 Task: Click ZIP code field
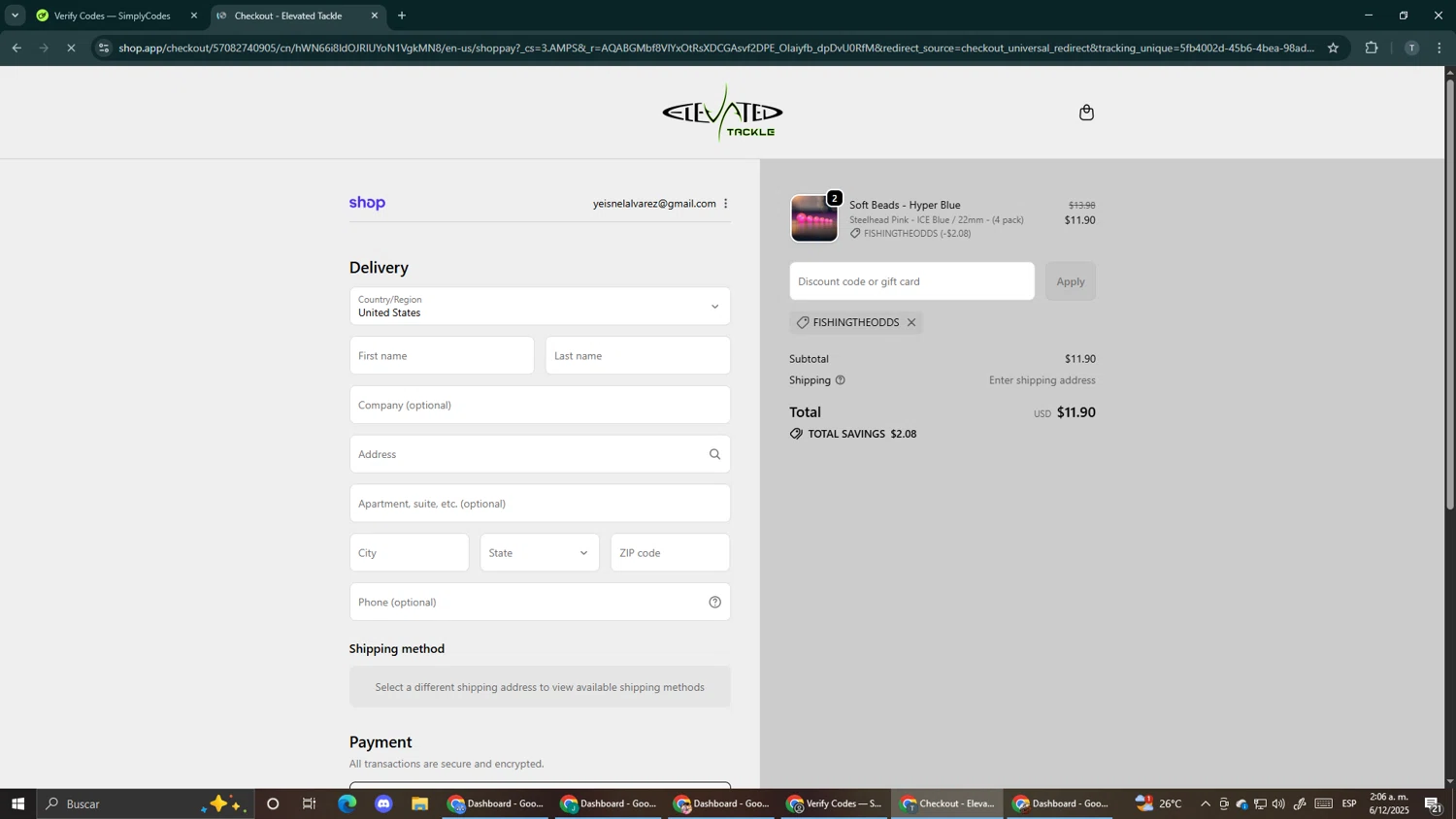click(670, 553)
